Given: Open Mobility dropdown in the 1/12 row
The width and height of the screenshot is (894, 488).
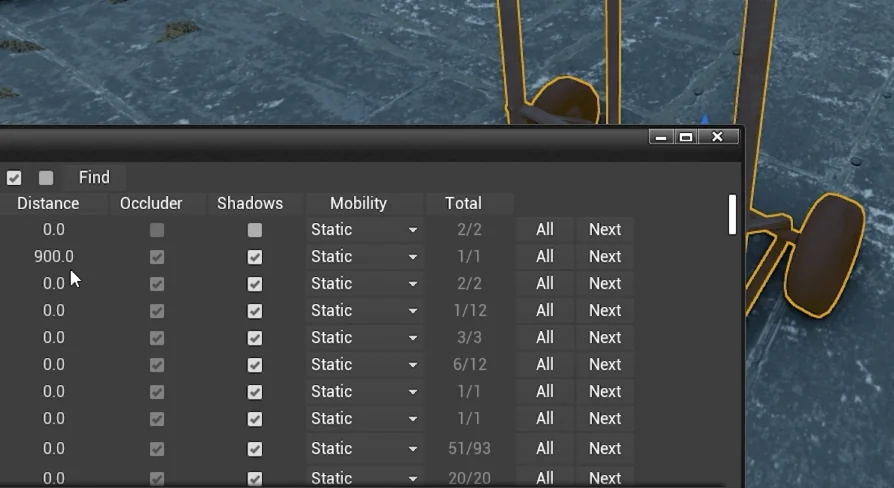Looking at the screenshot, I should pos(364,310).
